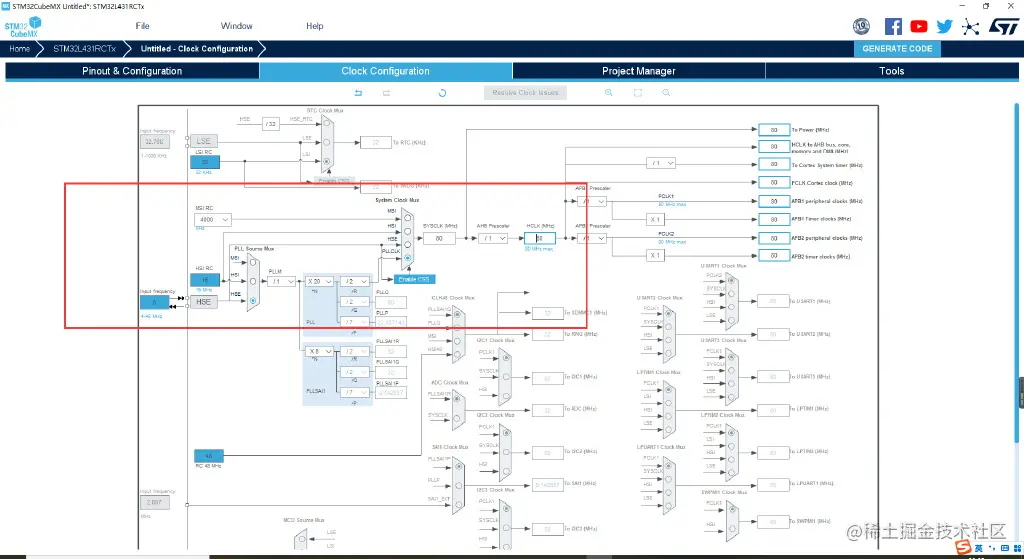The image size is (1024, 559).
Task: Switch to the Tools tab
Action: 891,71
